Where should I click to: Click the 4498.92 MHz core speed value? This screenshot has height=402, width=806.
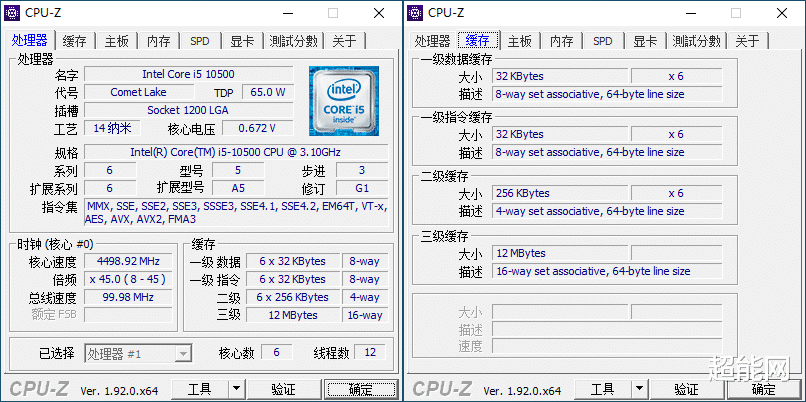[128, 261]
